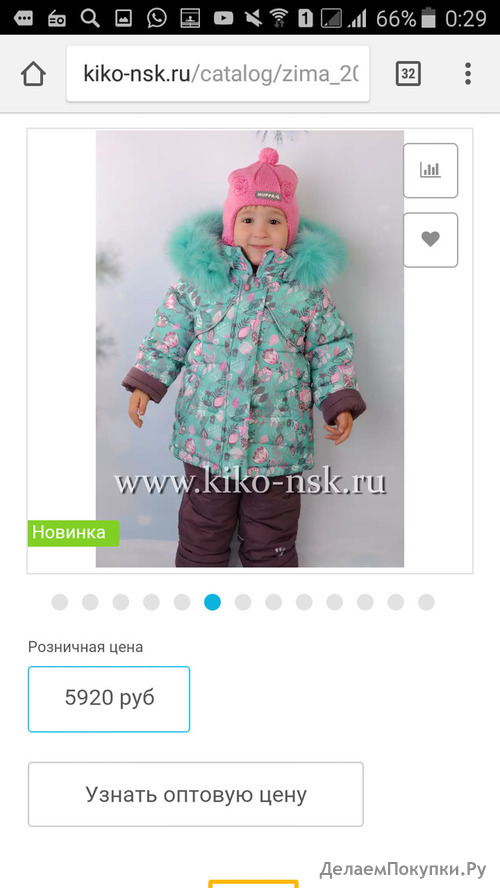Open the browser three-dot menu
This screenshot has width=500, height=888.
468,74
